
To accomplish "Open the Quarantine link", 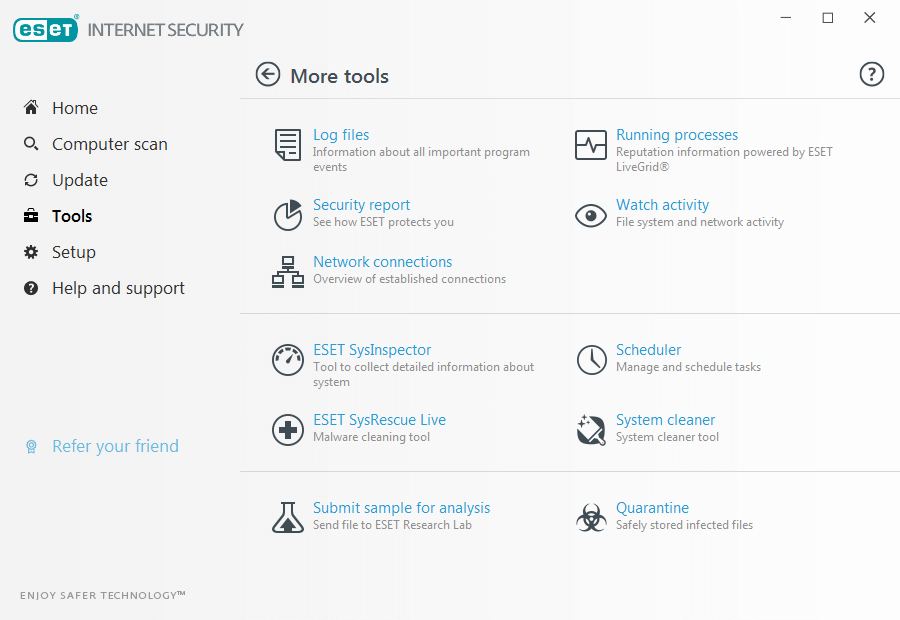I will (x=652, y=507).
